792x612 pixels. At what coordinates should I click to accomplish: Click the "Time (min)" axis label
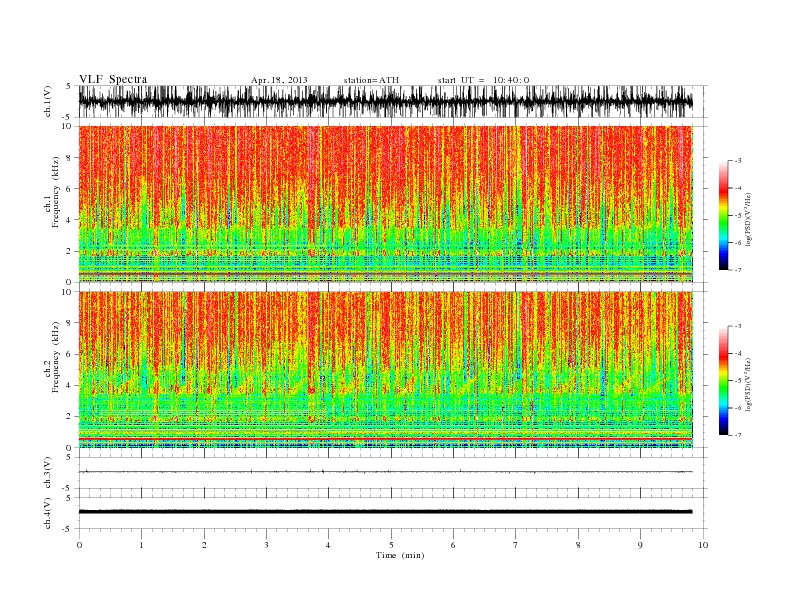tap(400, 555)
